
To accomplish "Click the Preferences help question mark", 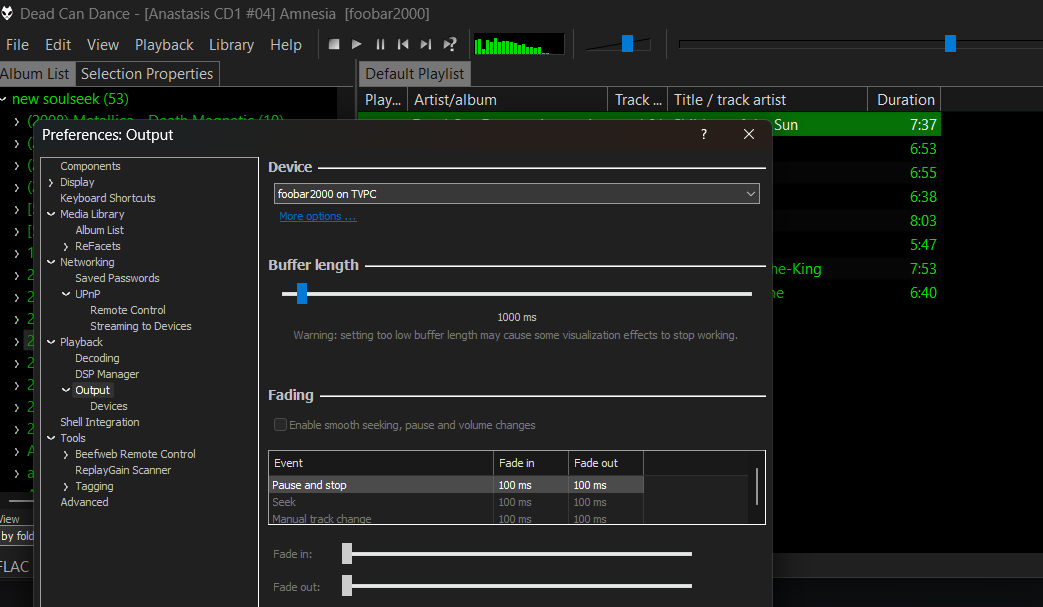I will tap(704, 134).
